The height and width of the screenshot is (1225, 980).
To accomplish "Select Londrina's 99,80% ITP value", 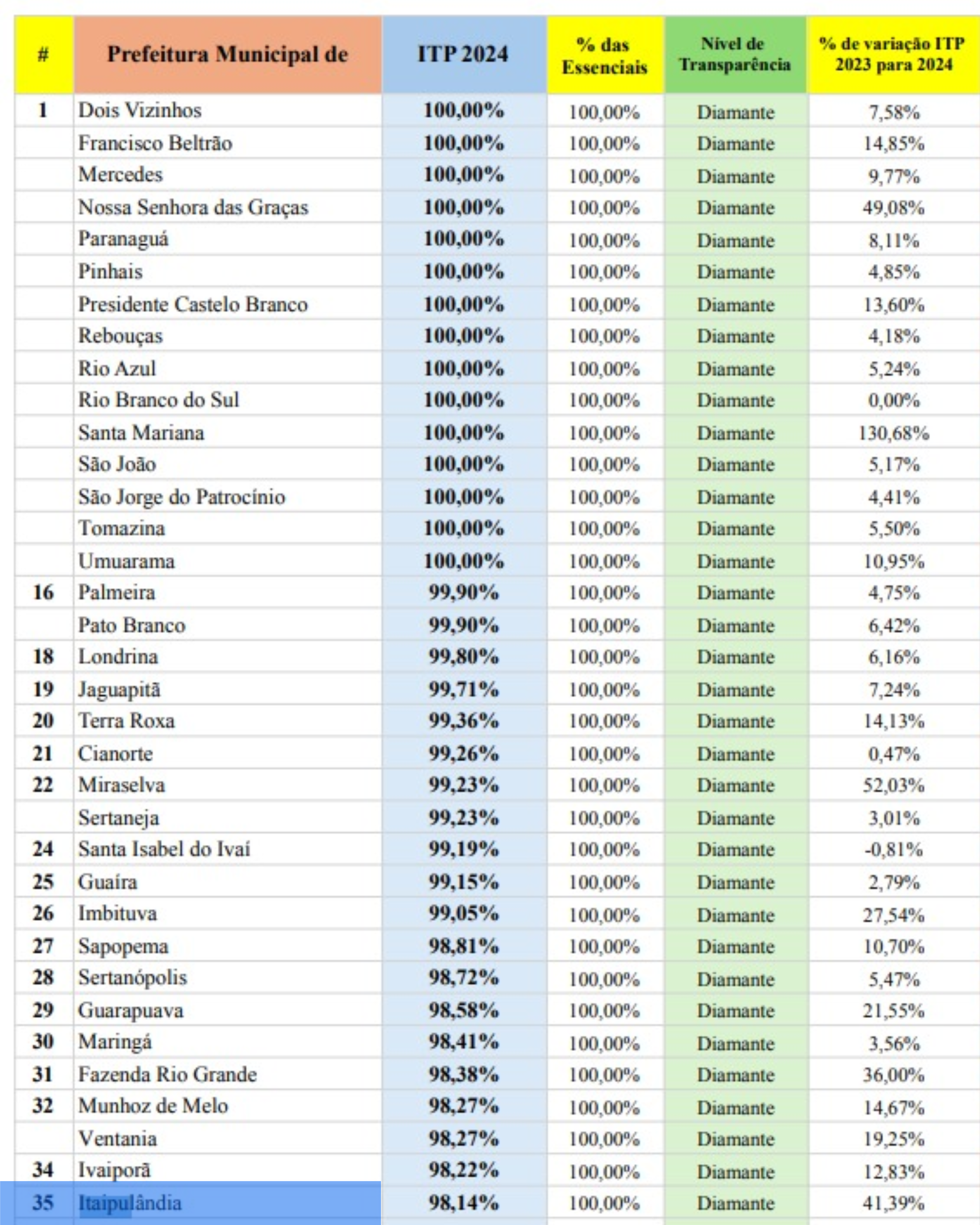I will click(463, 657).
